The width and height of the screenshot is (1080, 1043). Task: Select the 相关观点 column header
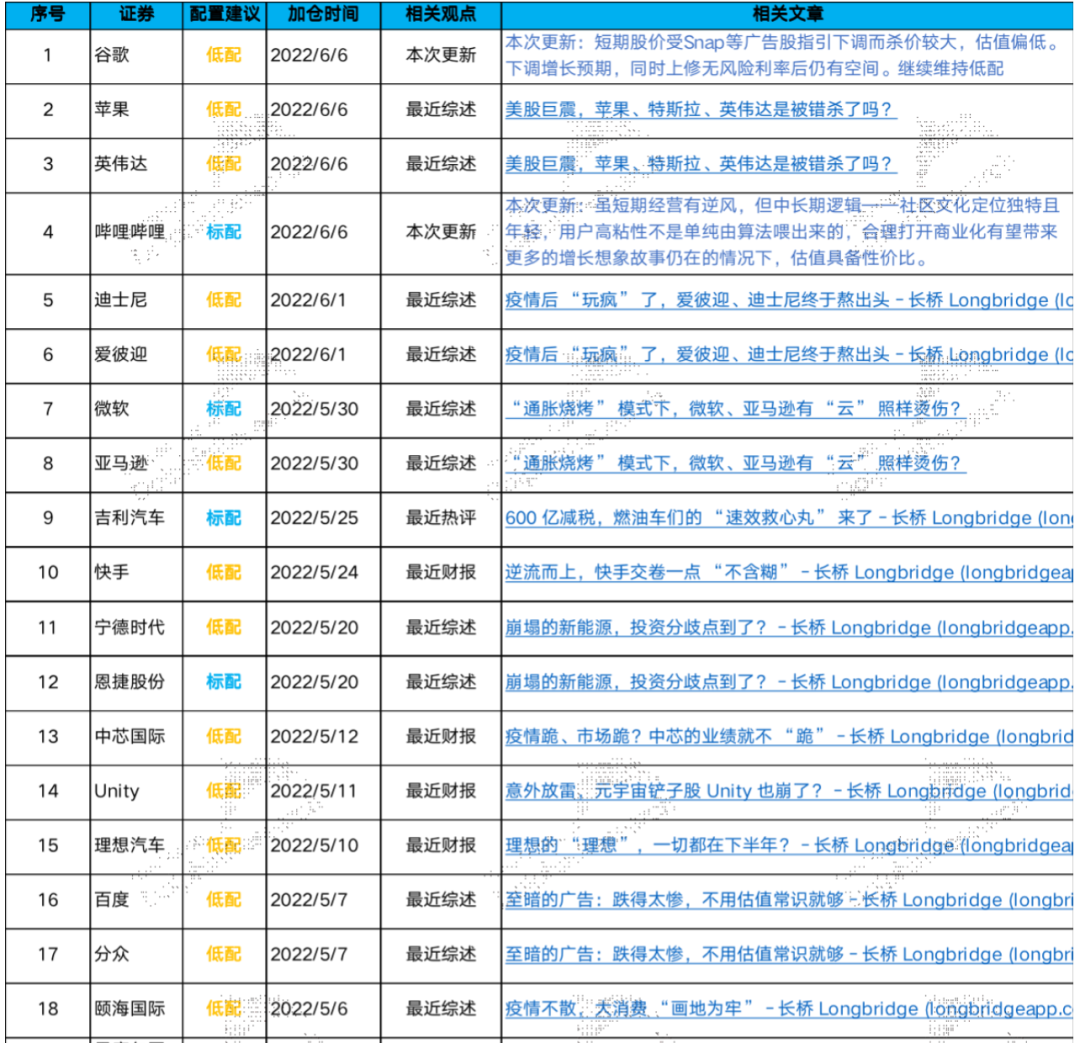[441, 14]
